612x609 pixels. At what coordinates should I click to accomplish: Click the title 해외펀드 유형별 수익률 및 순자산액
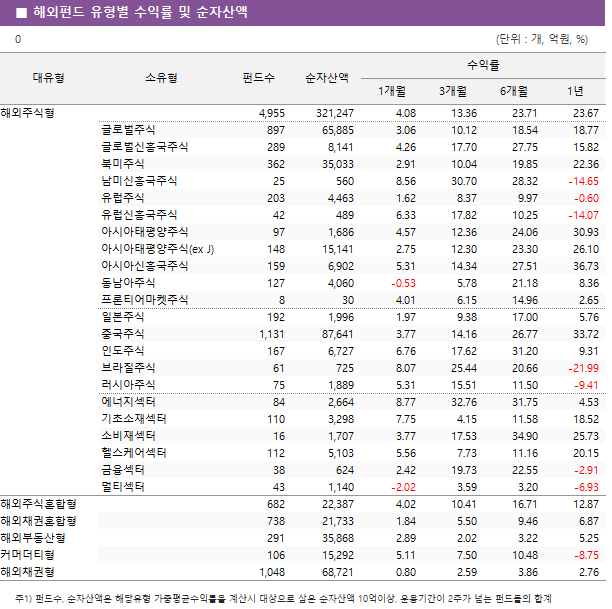pos(140,12)
